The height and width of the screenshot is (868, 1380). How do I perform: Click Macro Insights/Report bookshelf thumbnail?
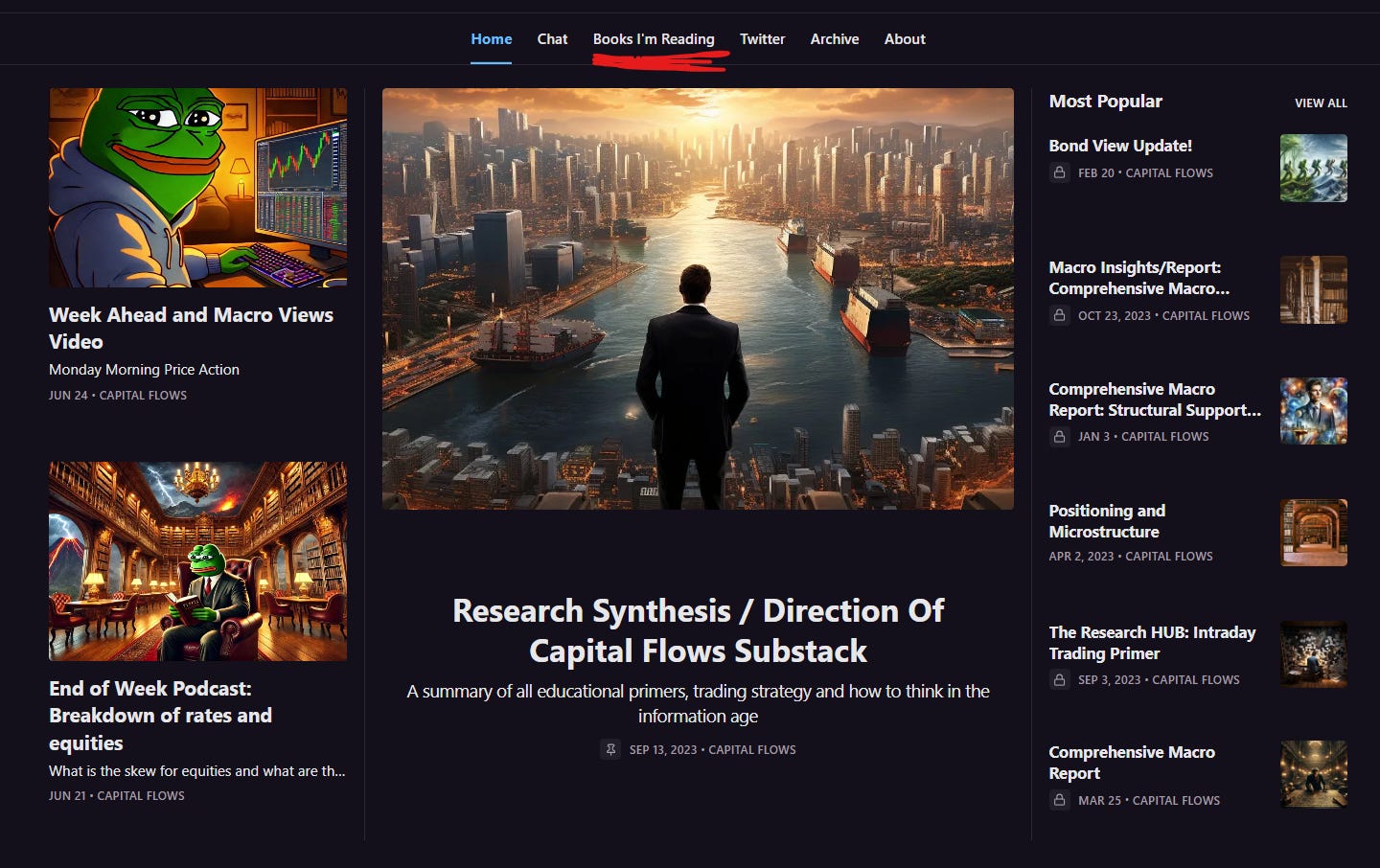click(x=1314, y=289)
